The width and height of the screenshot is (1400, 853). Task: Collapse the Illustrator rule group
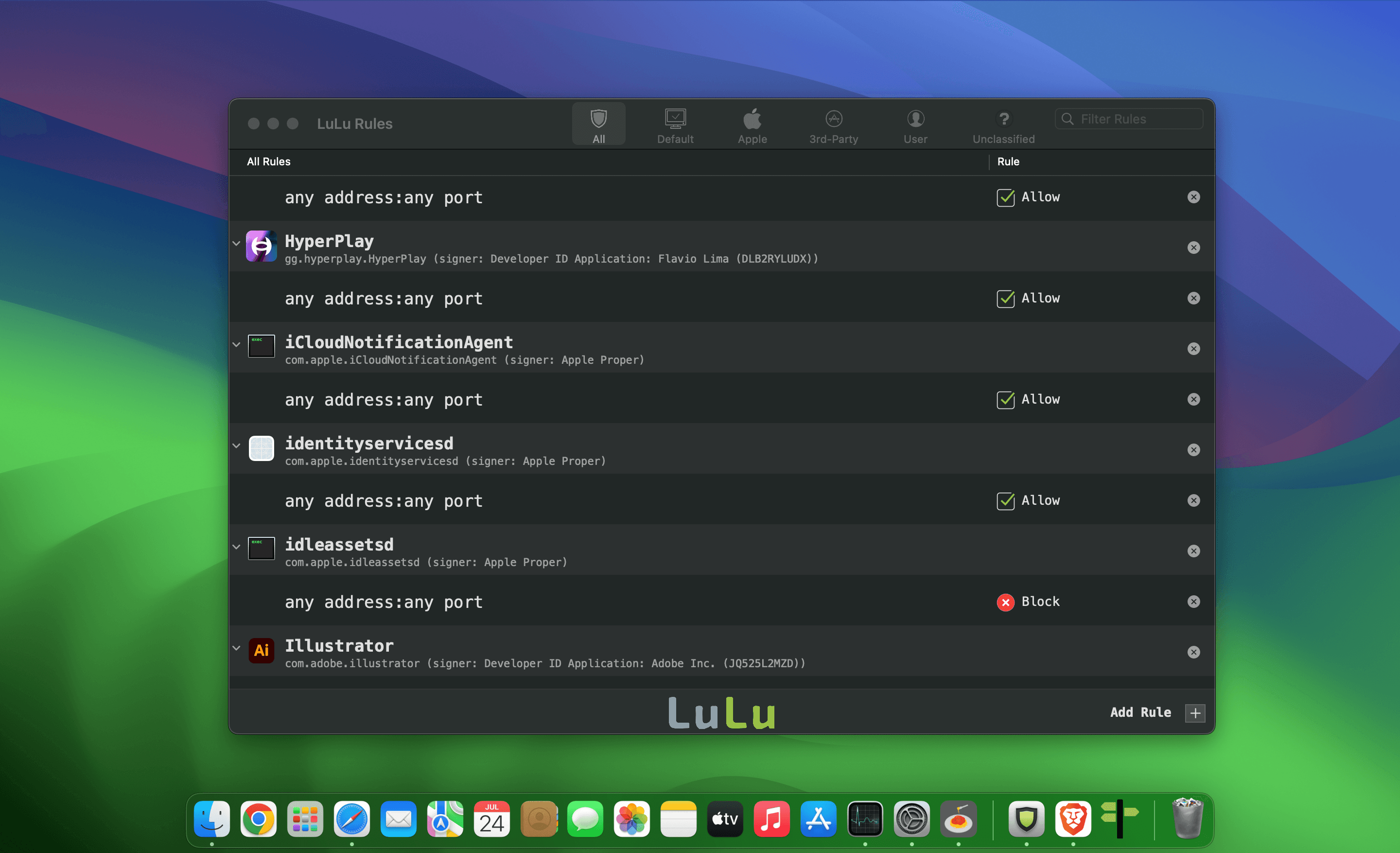pos(236,648)
